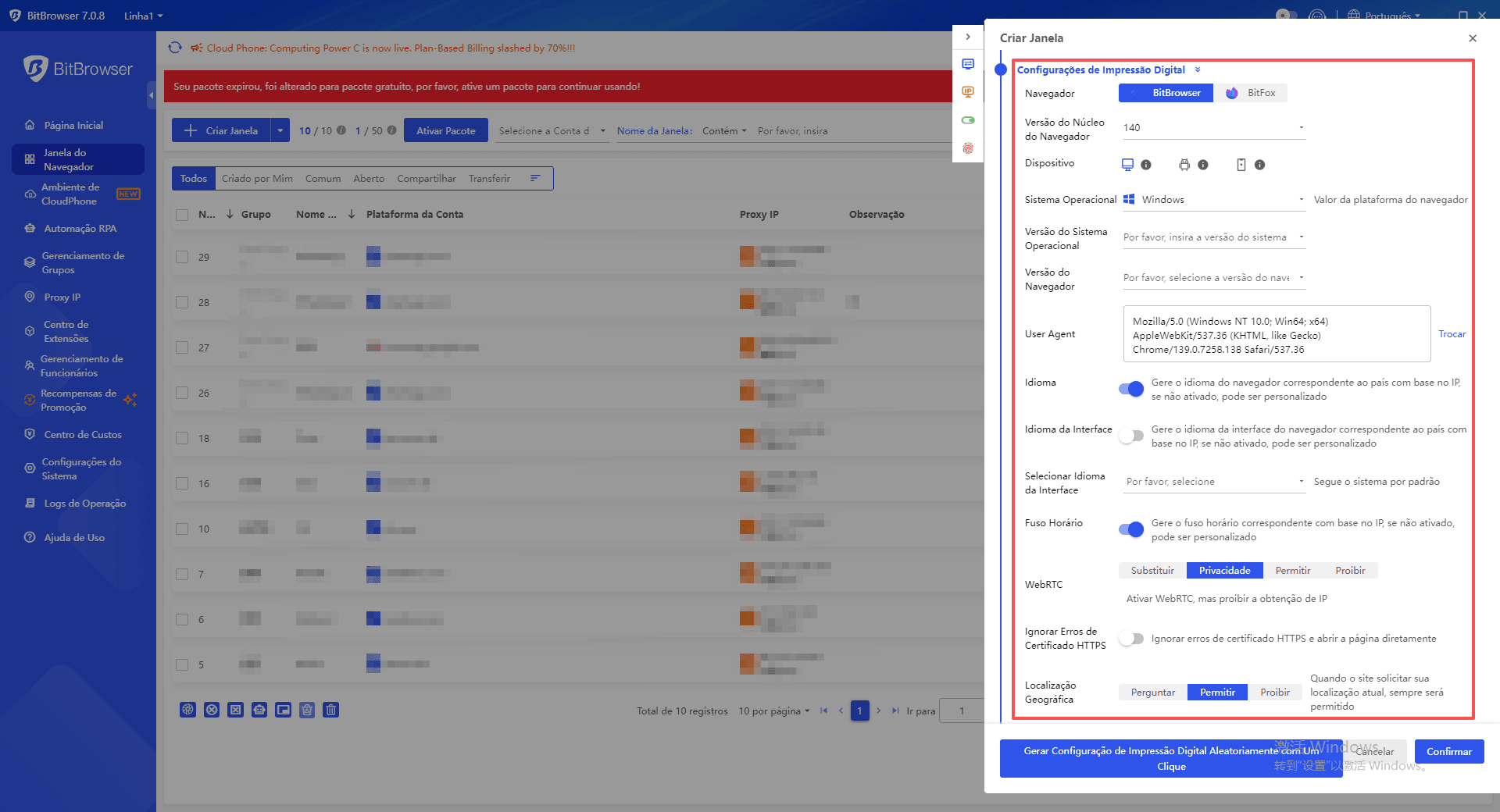
Task: Click the trash delete icon in bottom toolbar
Action: [x=331, y=710]
